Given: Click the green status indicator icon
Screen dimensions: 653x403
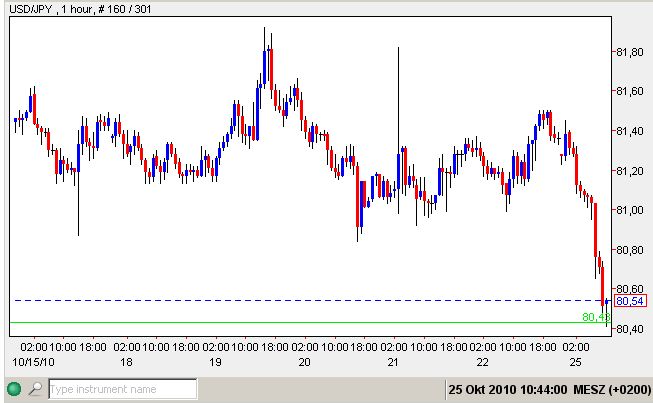Looking at the screenshot, I should pyautogui.click(x=14, y=389).
